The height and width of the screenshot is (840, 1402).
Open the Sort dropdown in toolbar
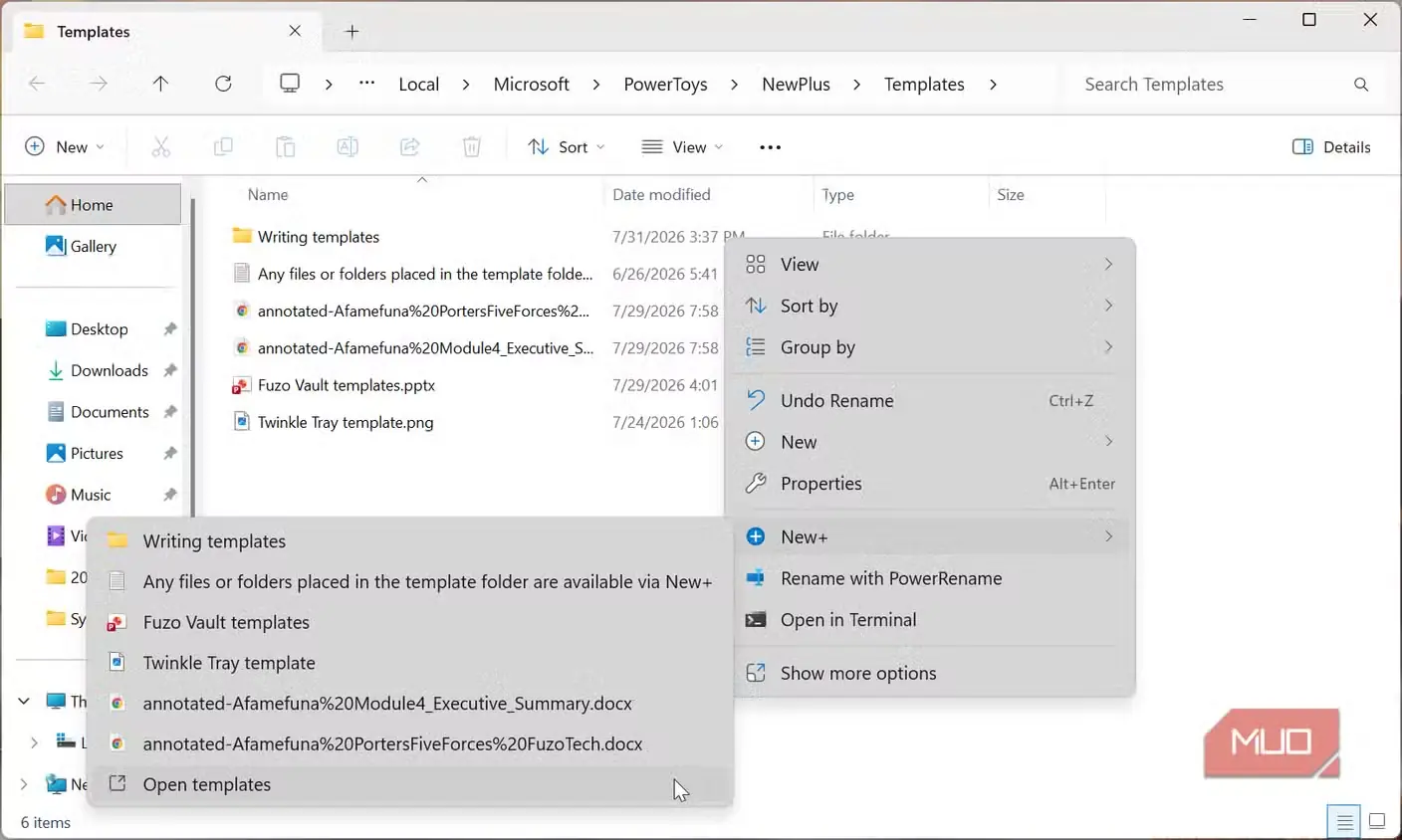click(x=566, y=147)
